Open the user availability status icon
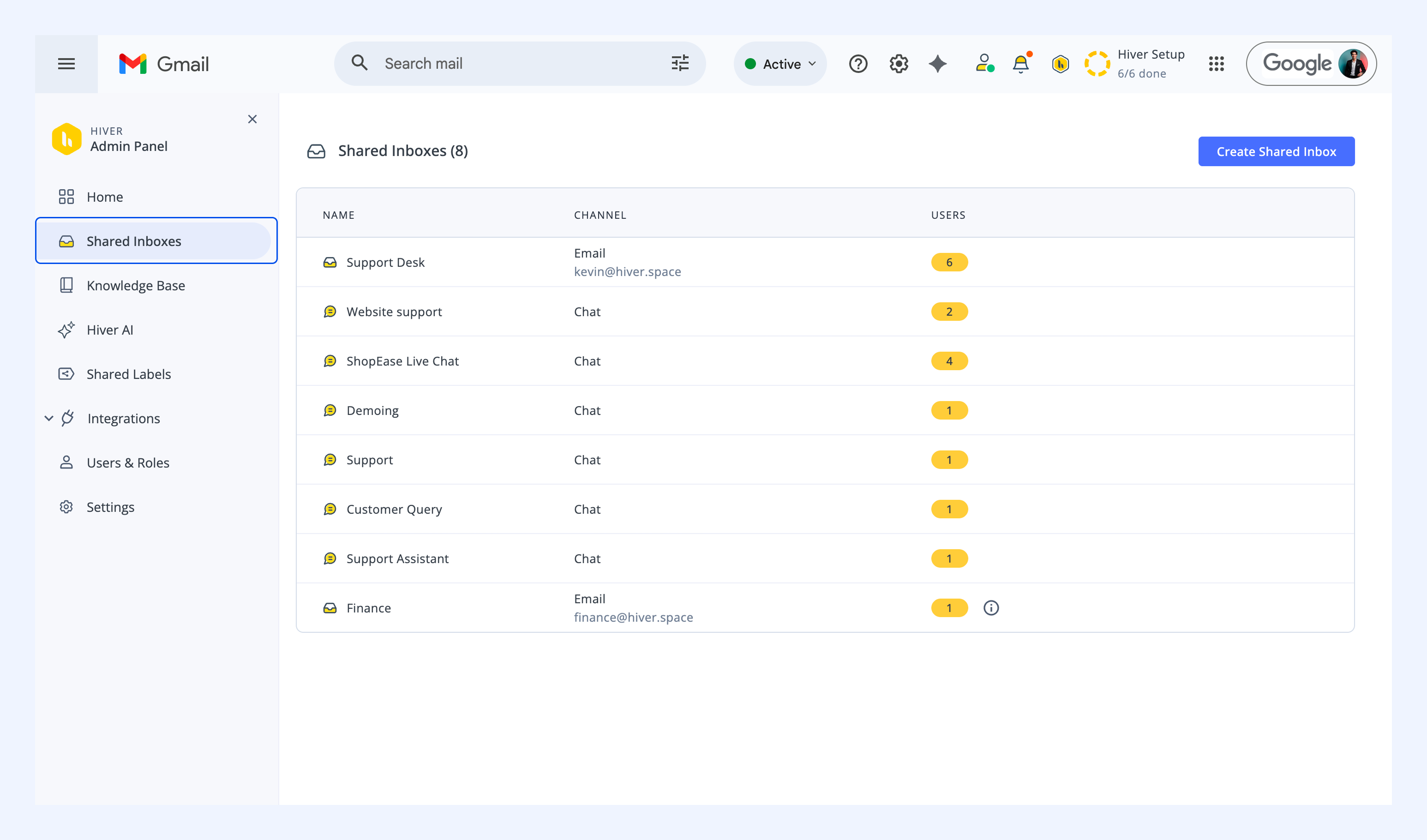Screen dimensions: 1427x840 tap(985, 63)
